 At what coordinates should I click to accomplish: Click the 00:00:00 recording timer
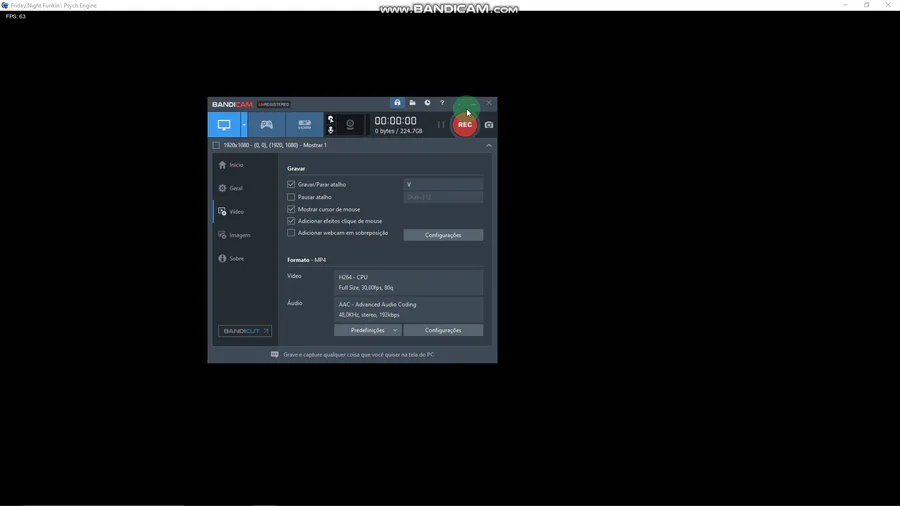pyautogui.click(x=395, y=120)
